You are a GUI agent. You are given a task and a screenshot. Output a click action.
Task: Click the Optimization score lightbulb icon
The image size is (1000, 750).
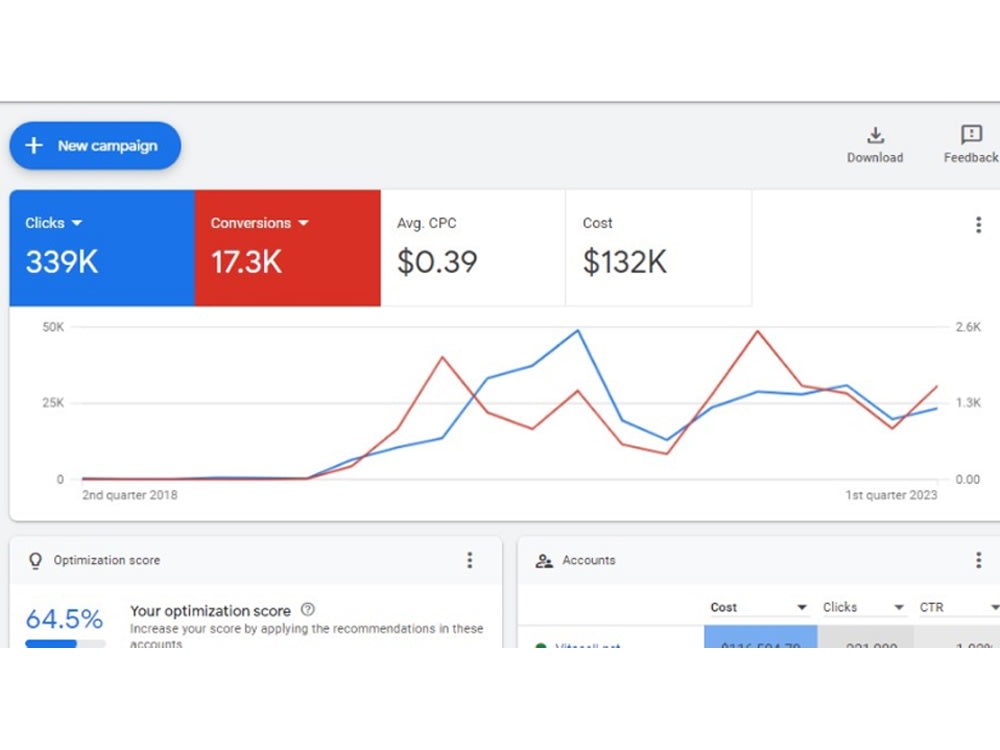(x=36, y=561)
